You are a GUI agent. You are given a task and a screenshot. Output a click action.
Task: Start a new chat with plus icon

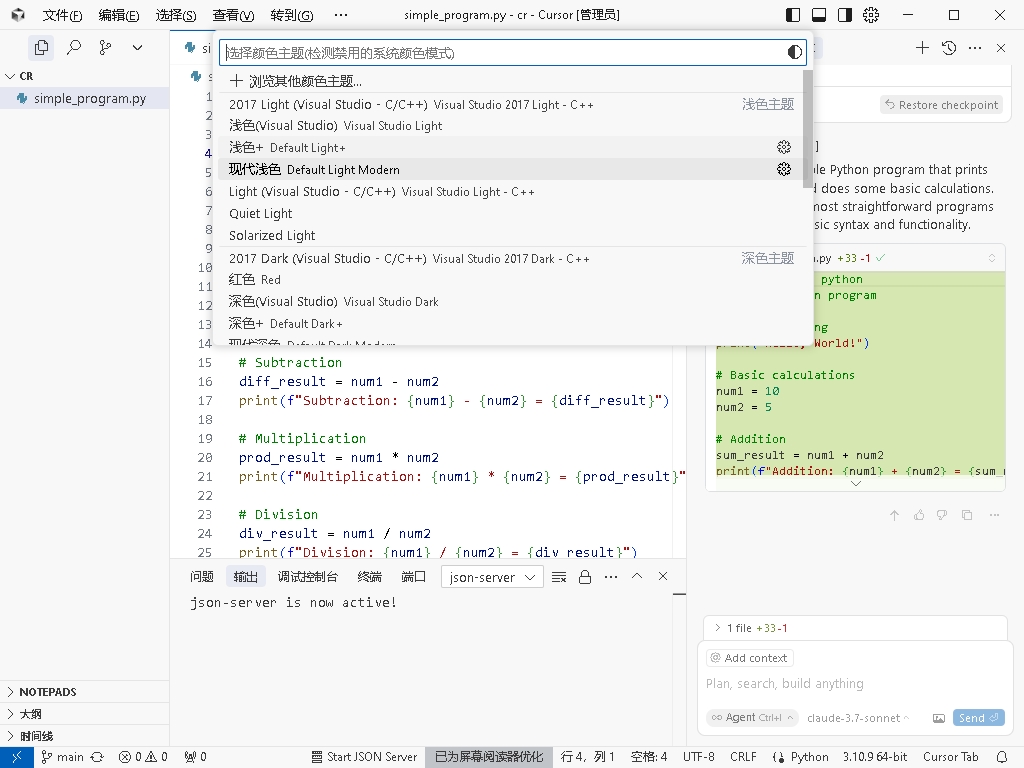pyautogui.click(x=922, y=48)
